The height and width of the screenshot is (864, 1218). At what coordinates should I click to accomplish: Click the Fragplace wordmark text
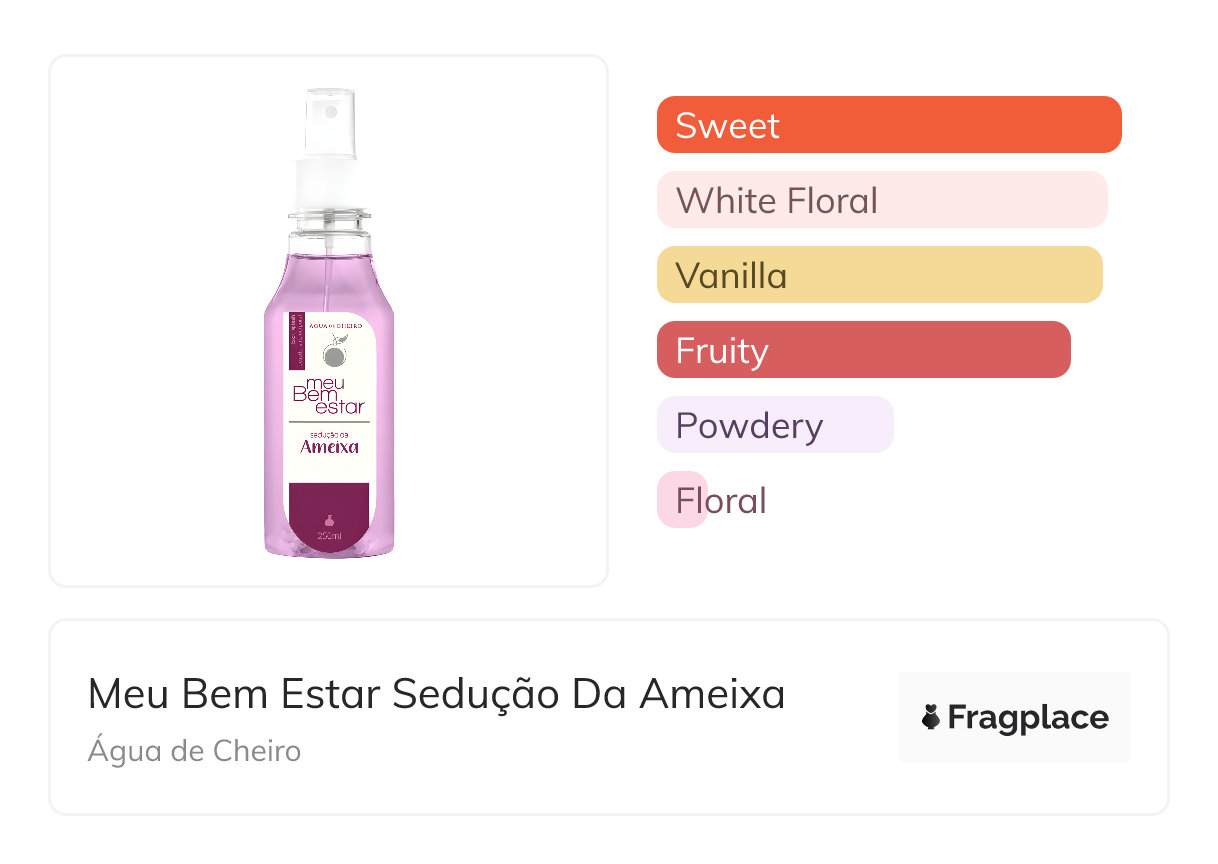(1028, 718)
